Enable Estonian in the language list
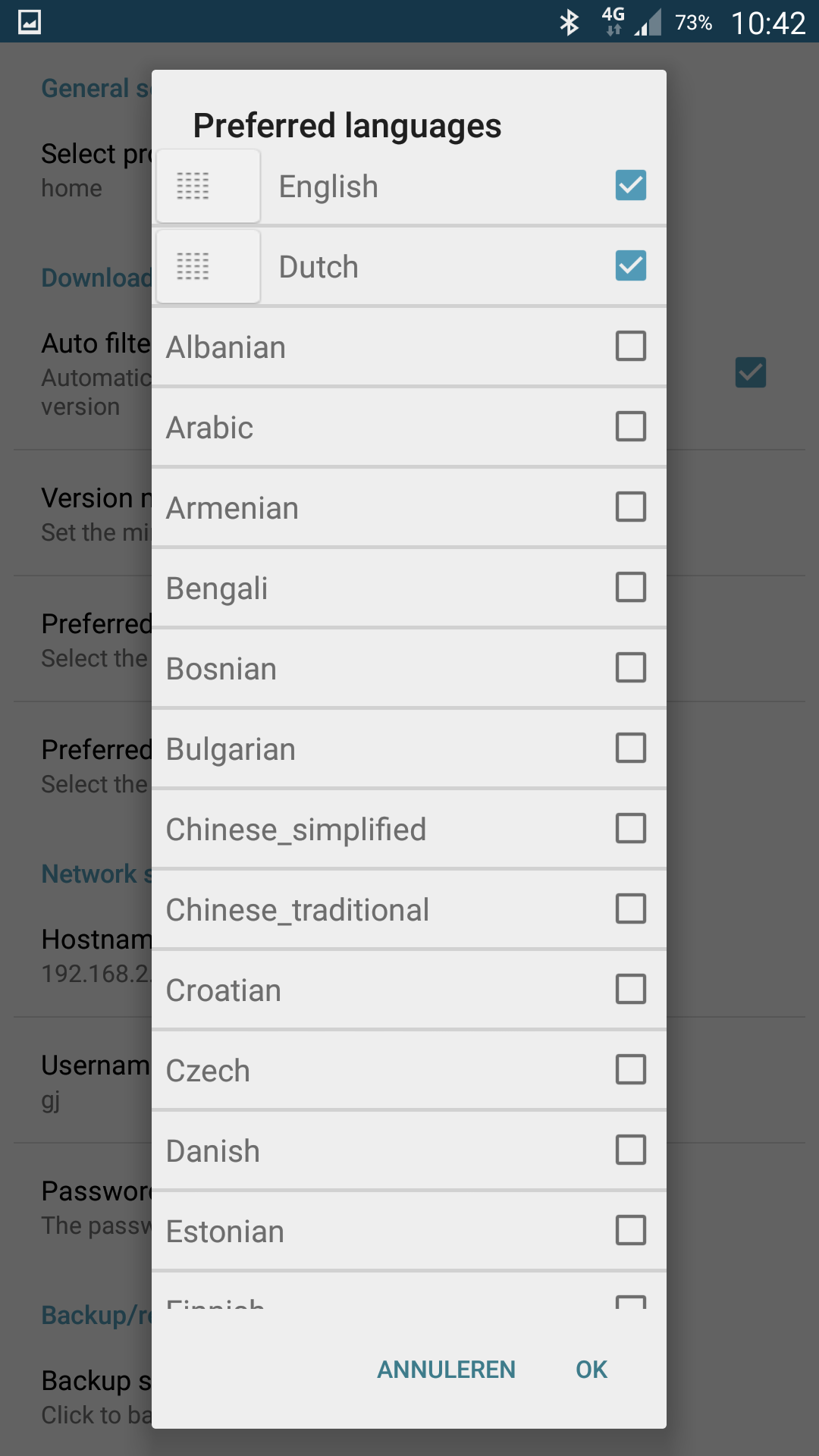The height and width of the screenshot is (1456, 819). click(x=630, y=1230)
